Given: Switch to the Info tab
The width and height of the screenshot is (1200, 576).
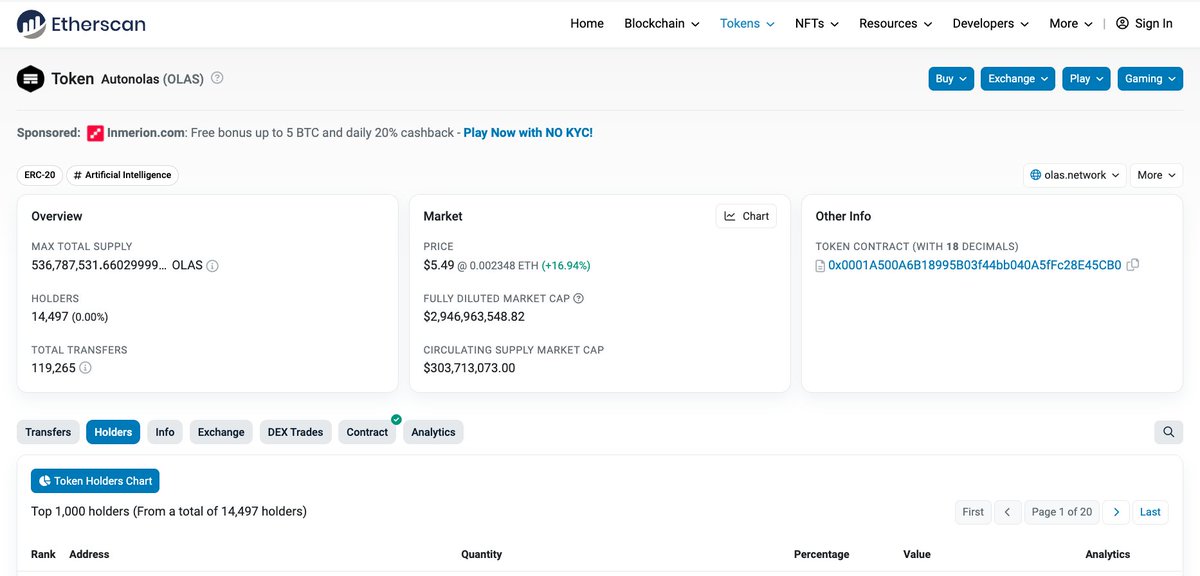Looking at the screenshot, I should [x=165, y=432].
